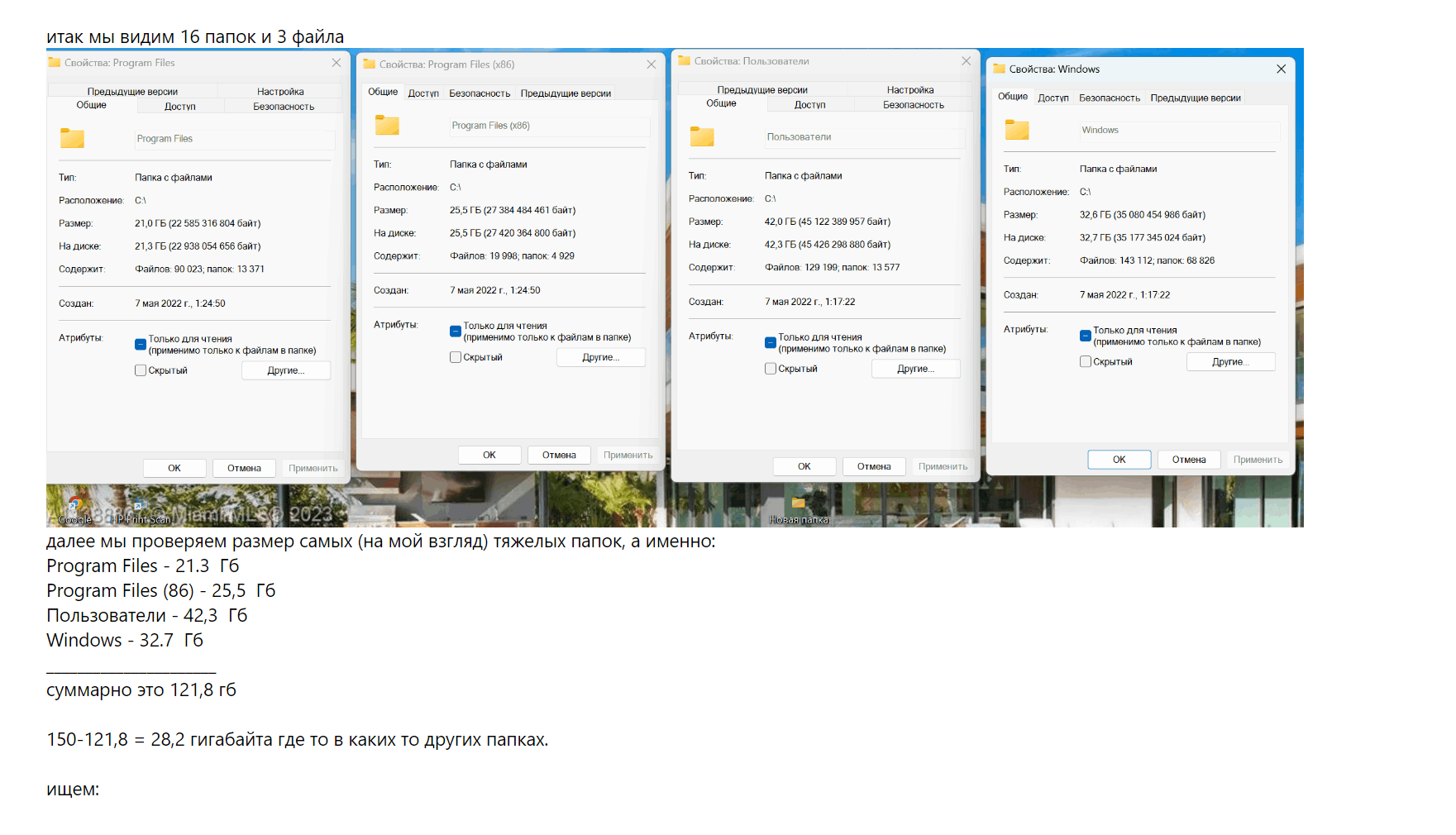Click the word 'ищем:' at document bottom
The image size is (1456, 835).
coord(73,790)
